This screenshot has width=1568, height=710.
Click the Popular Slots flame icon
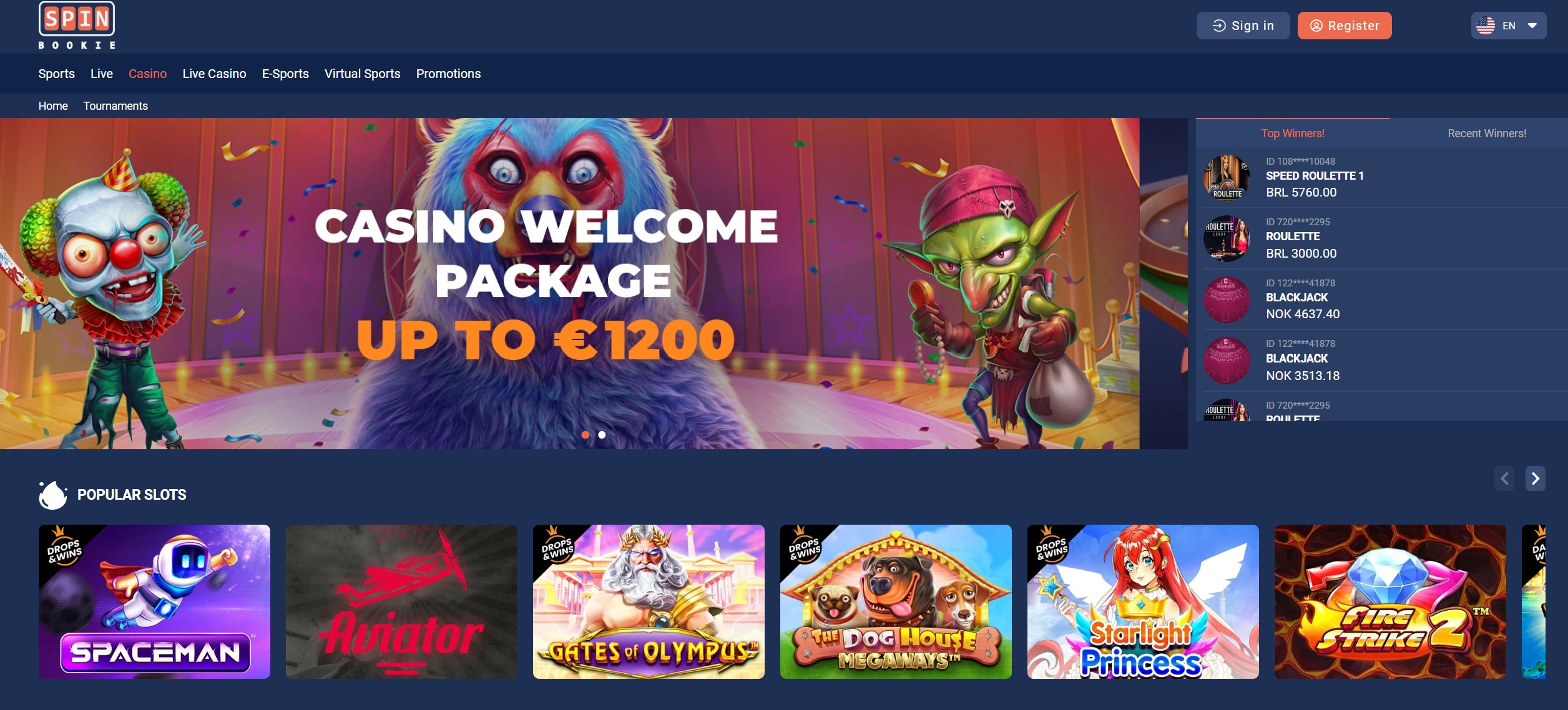point(52,495)
